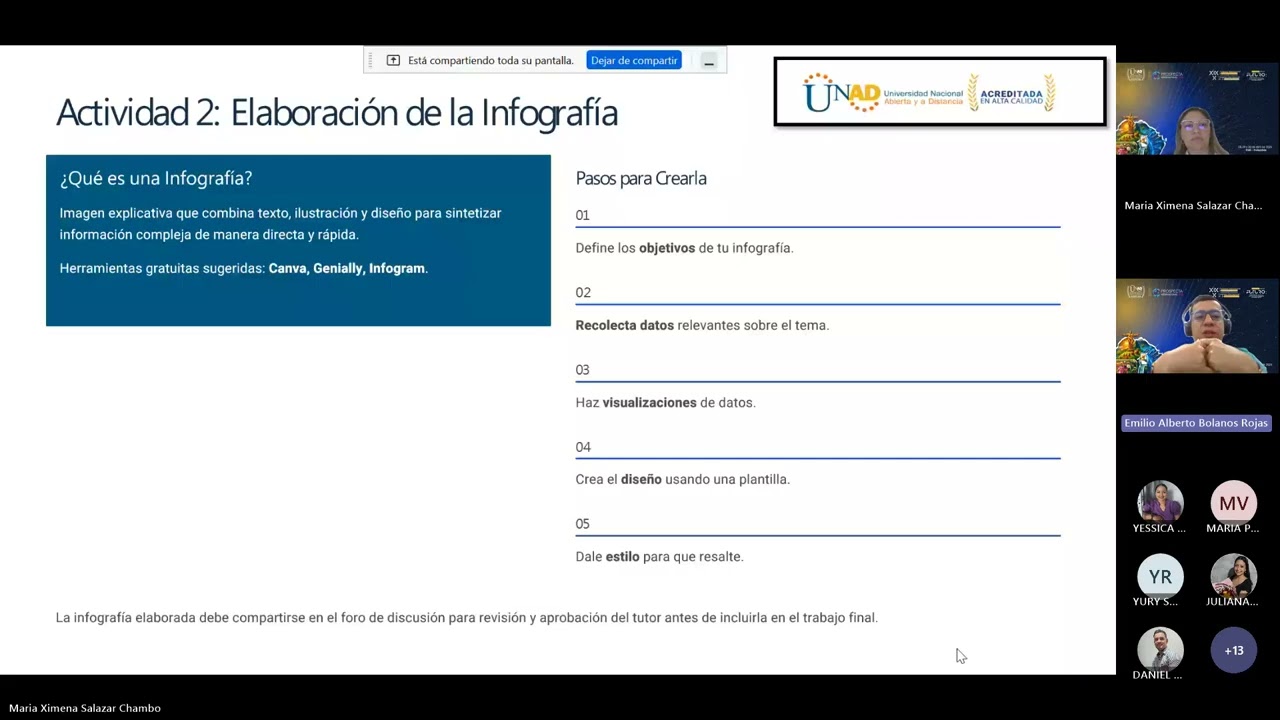Click the UNAD logo banner
Screen dimensions: 1280x720
coord(940,92)
